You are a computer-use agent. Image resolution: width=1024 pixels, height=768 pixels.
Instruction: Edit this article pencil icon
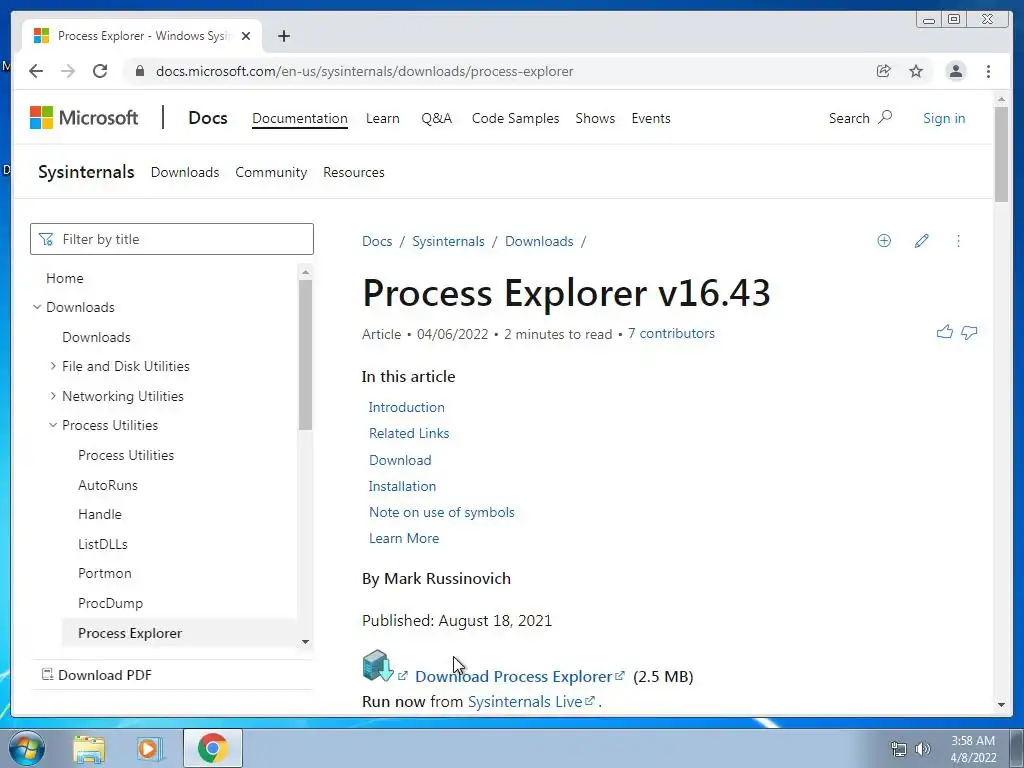pyautogui.click(x=921, y=241)
